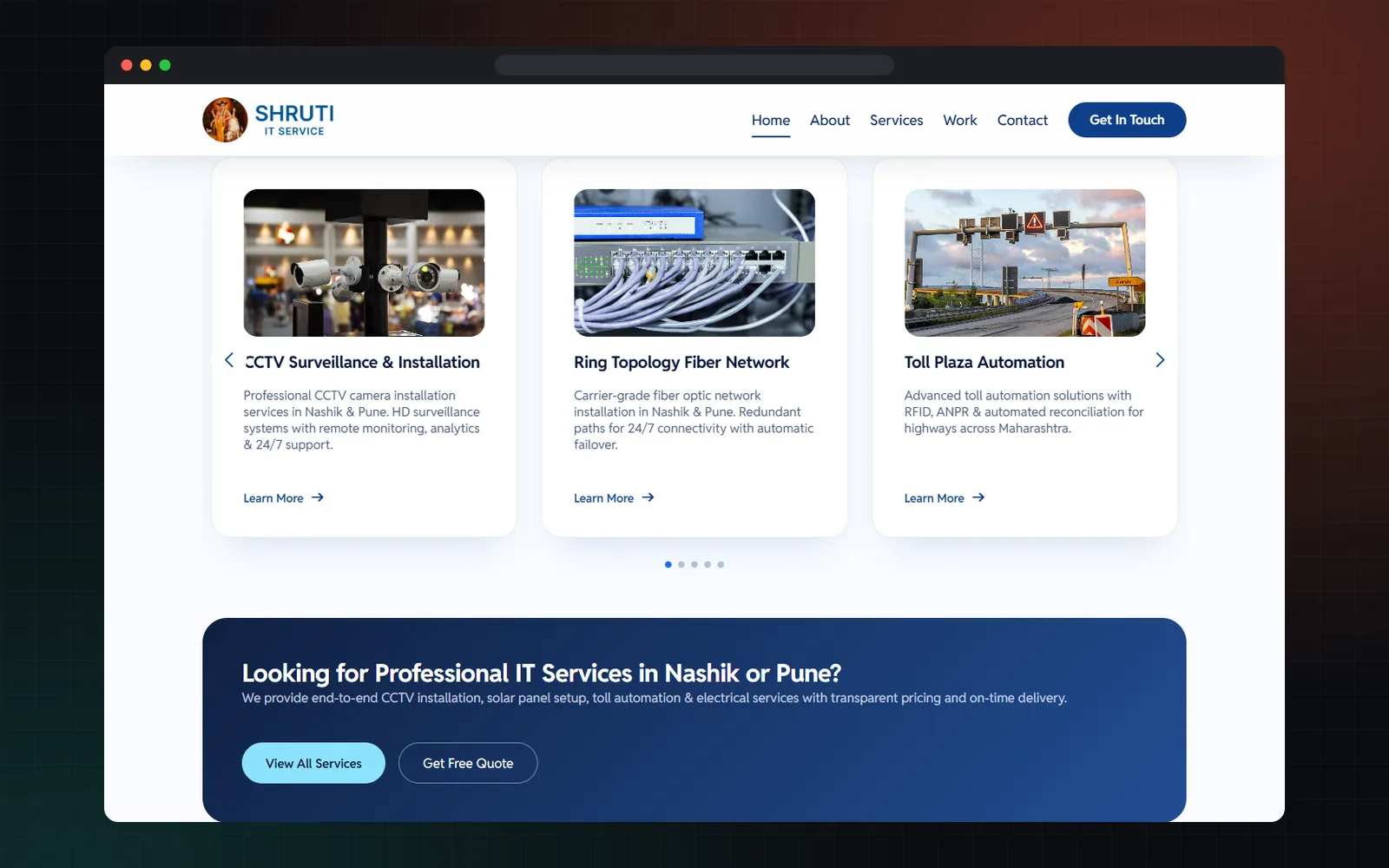
Task: Click the Shruti IT Service logo image
Action: click(225, 120)
